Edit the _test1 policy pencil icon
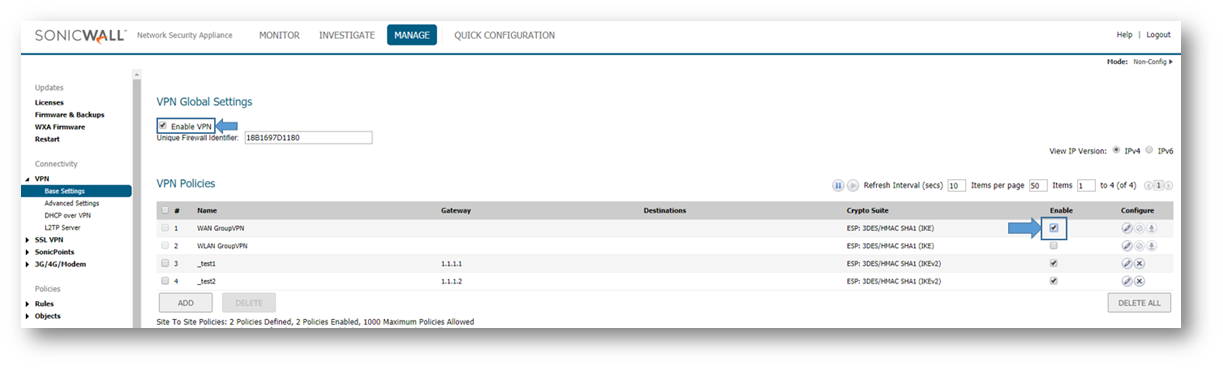 [1126, 263]
